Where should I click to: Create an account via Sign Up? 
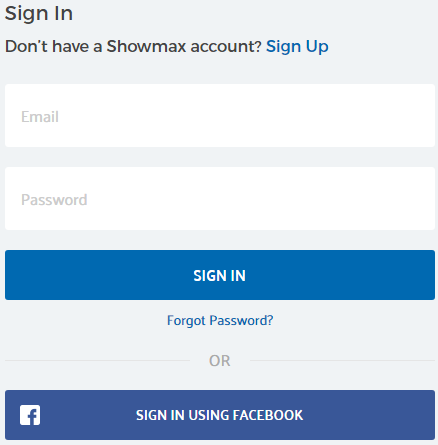(x=297, y=46)
